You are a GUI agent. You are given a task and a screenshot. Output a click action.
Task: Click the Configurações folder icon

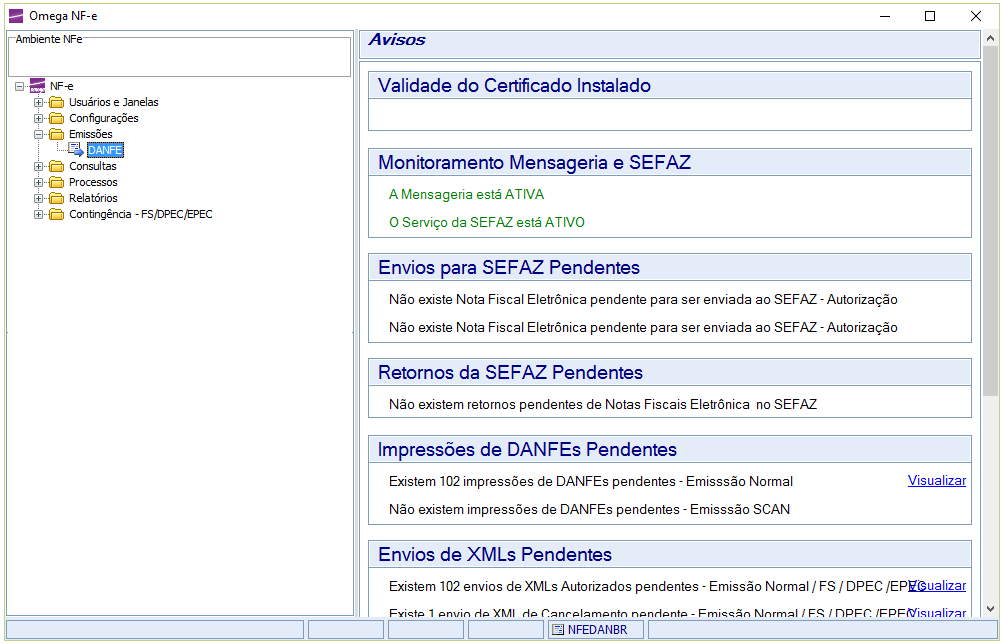[x=57, y=118]
